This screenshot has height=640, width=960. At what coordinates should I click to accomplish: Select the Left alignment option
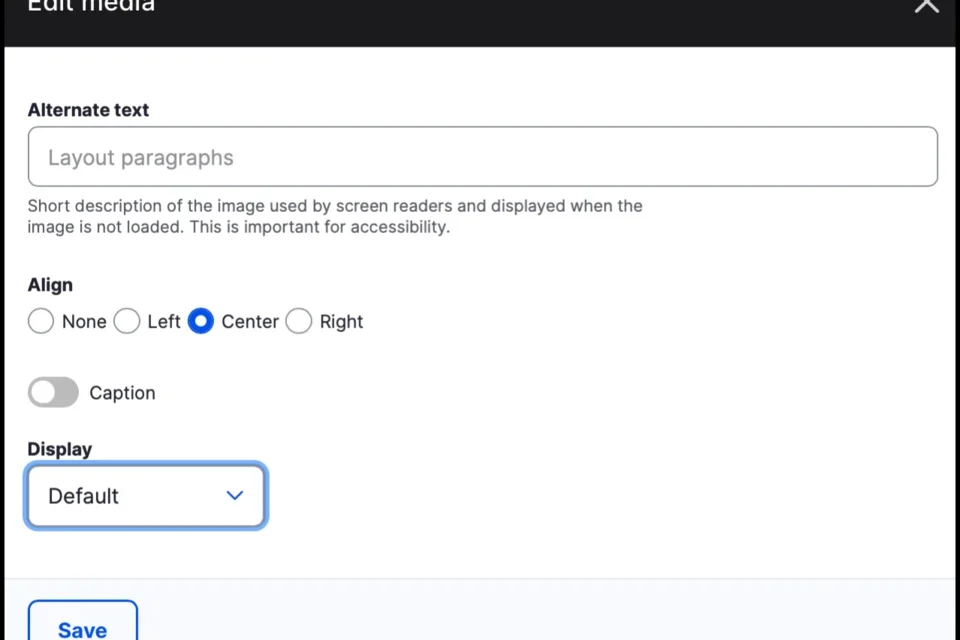click(x=126, y=321)
